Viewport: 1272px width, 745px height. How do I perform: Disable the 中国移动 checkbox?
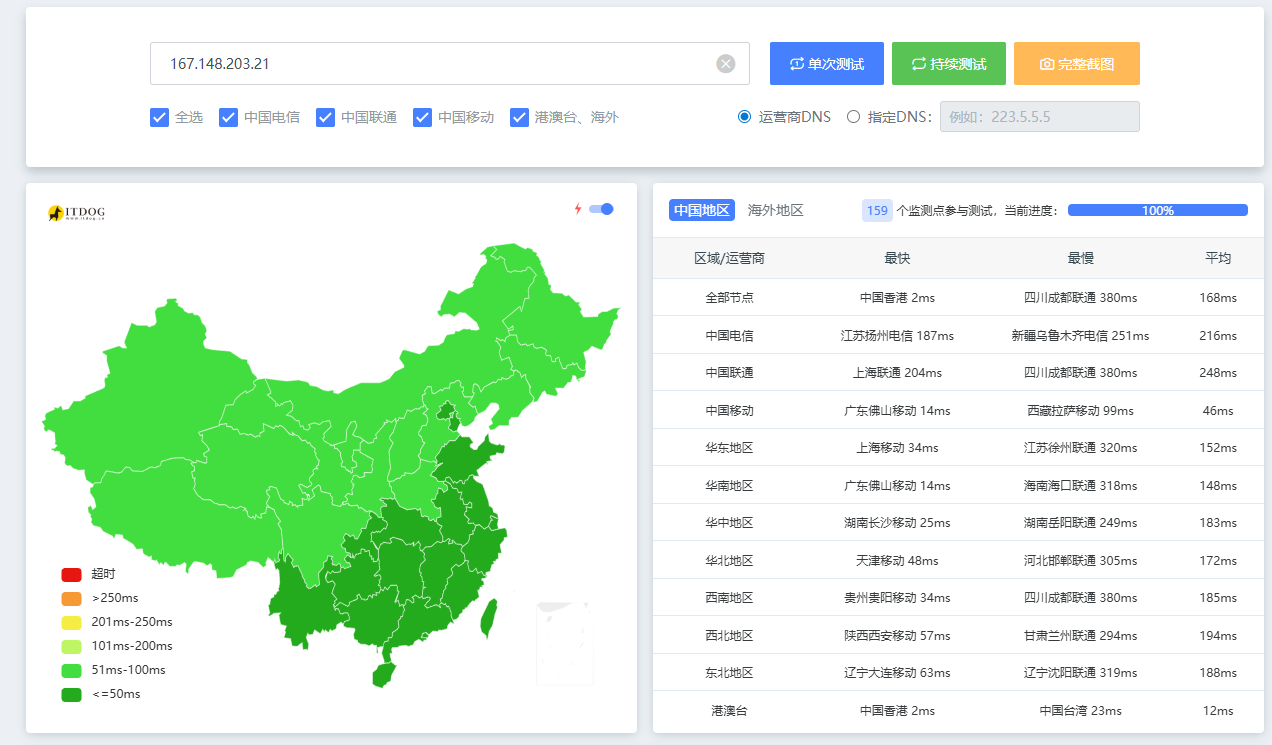[422, 117]
